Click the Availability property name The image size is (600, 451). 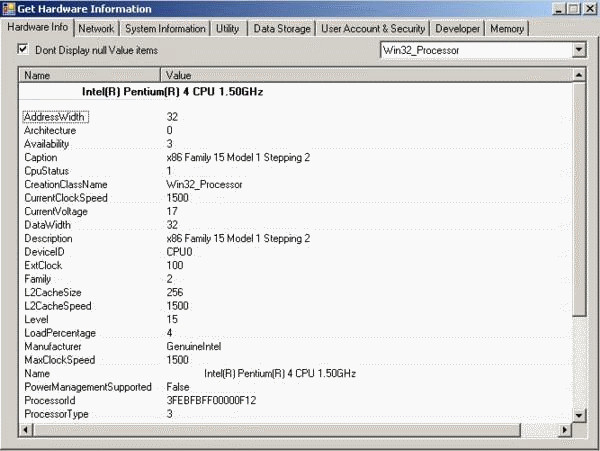[47, 144]
